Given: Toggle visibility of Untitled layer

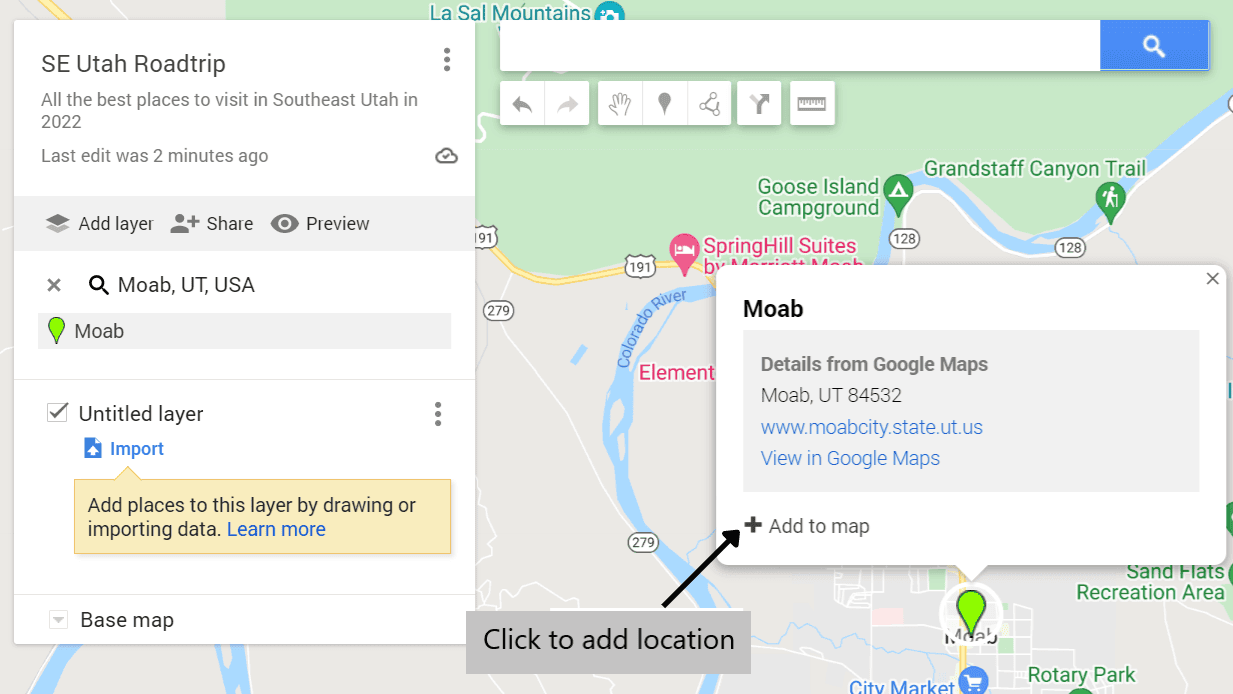Looking at the screenshot, I should [x=57, y=413].
